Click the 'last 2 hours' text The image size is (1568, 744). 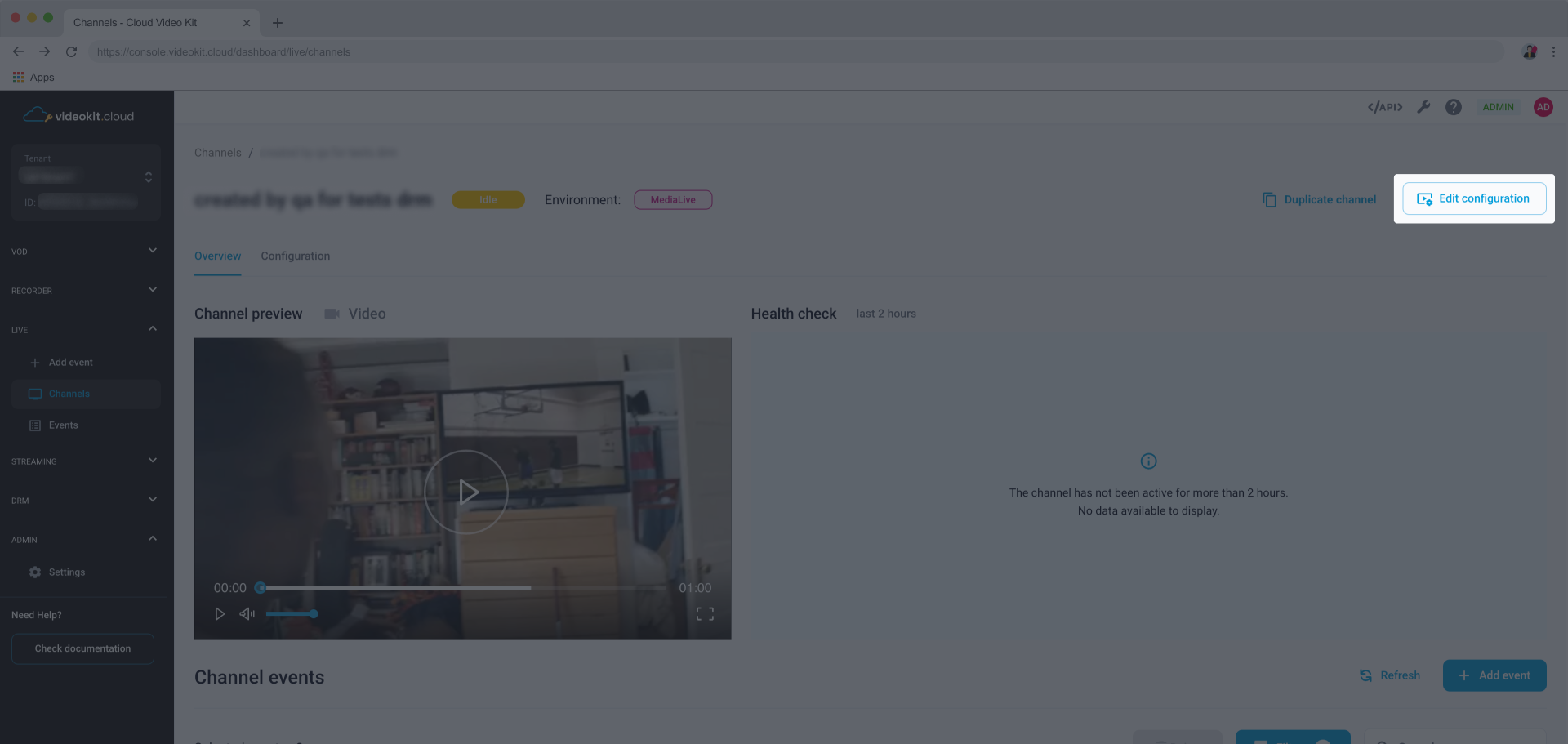pyautogui.click(x=886, y=314)
